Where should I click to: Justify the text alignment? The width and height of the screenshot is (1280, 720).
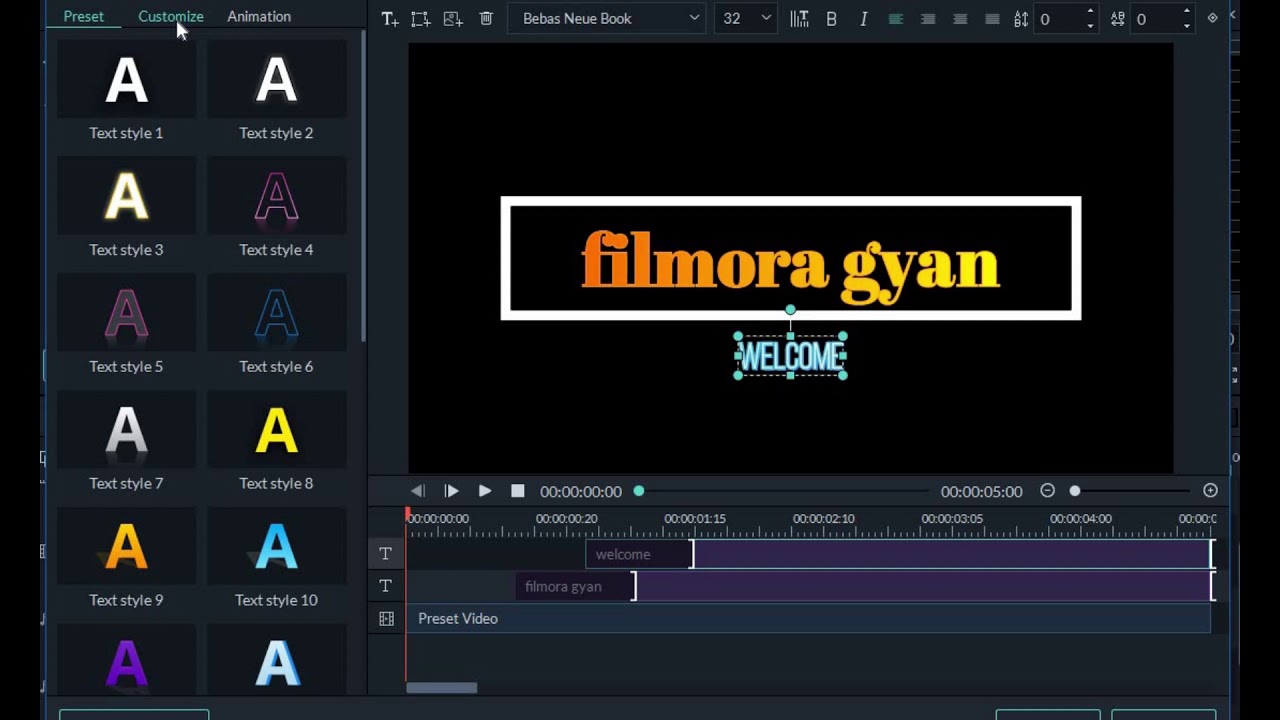[992, 19]
